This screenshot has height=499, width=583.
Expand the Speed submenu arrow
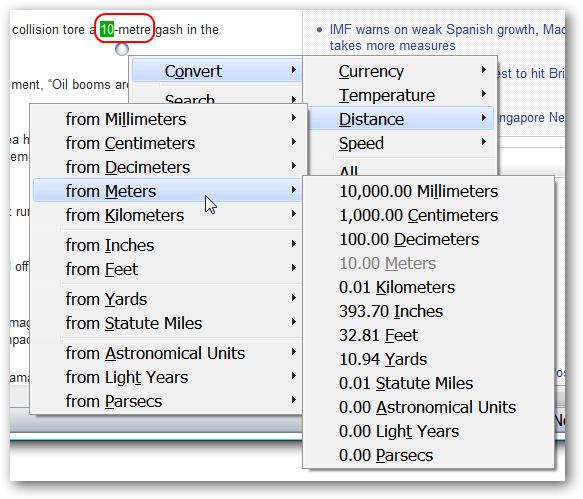click(483, 142)
